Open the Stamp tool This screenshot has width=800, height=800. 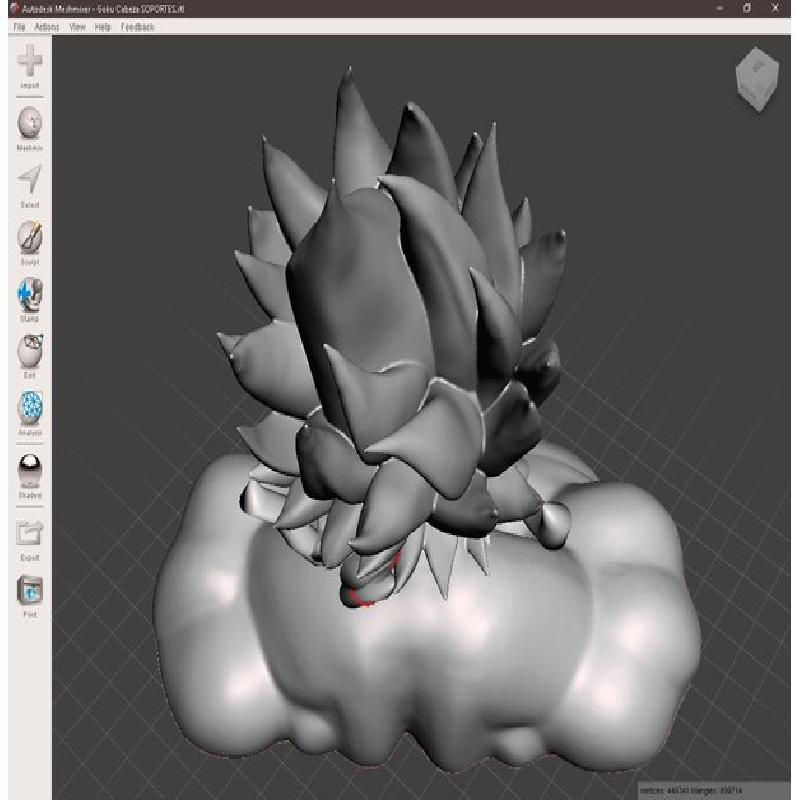tap(30, 299)
